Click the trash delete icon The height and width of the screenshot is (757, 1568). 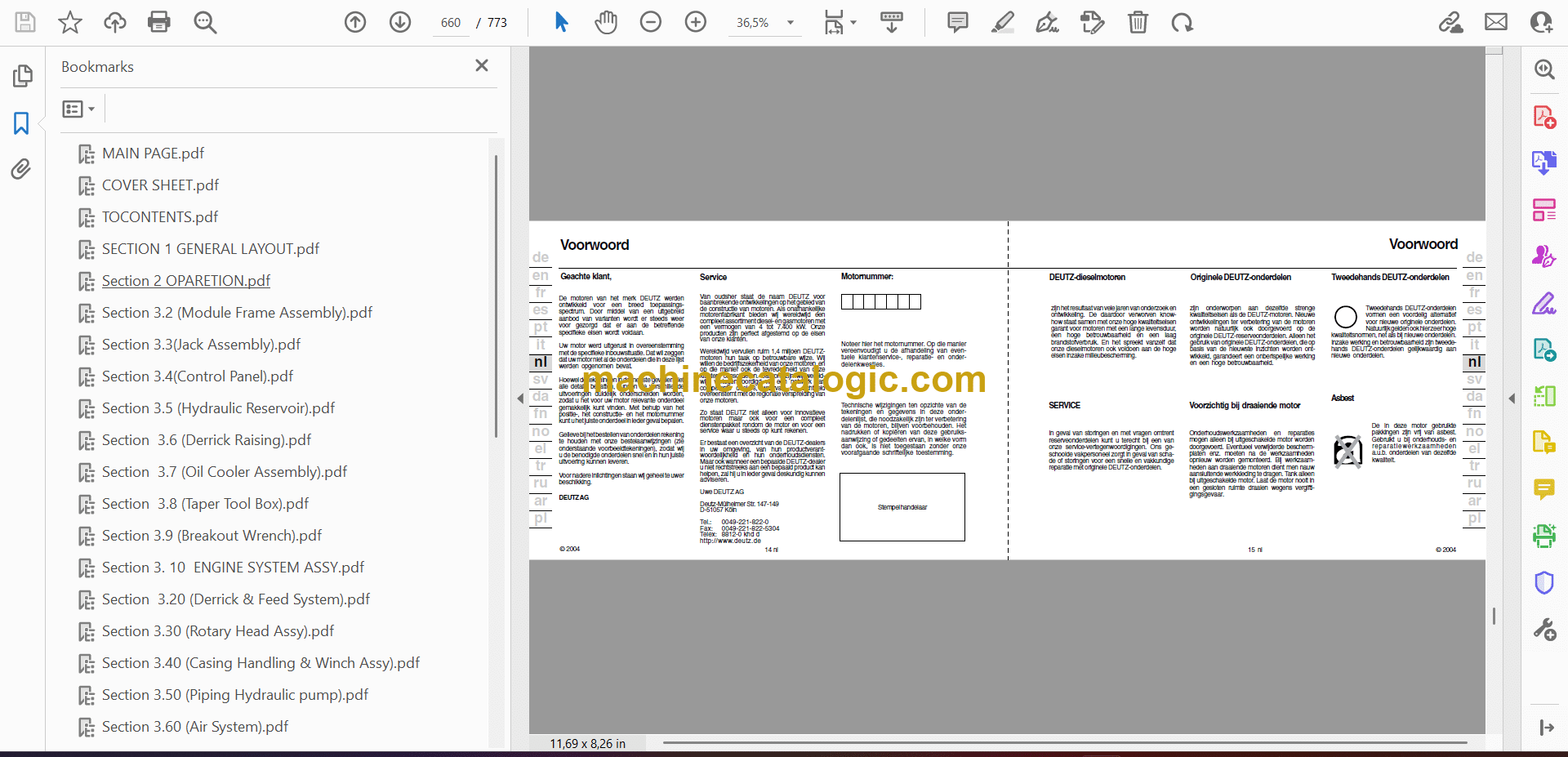(1138, 22)
